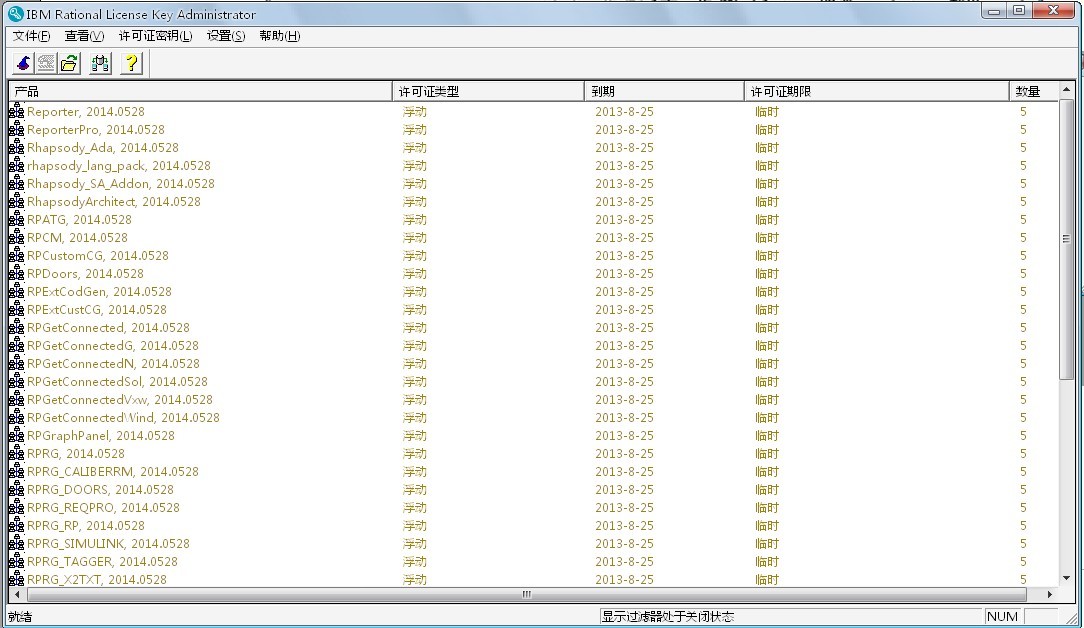Click the vertical scrollbar down arrow
The image size is (1084, 628).
1066,578
